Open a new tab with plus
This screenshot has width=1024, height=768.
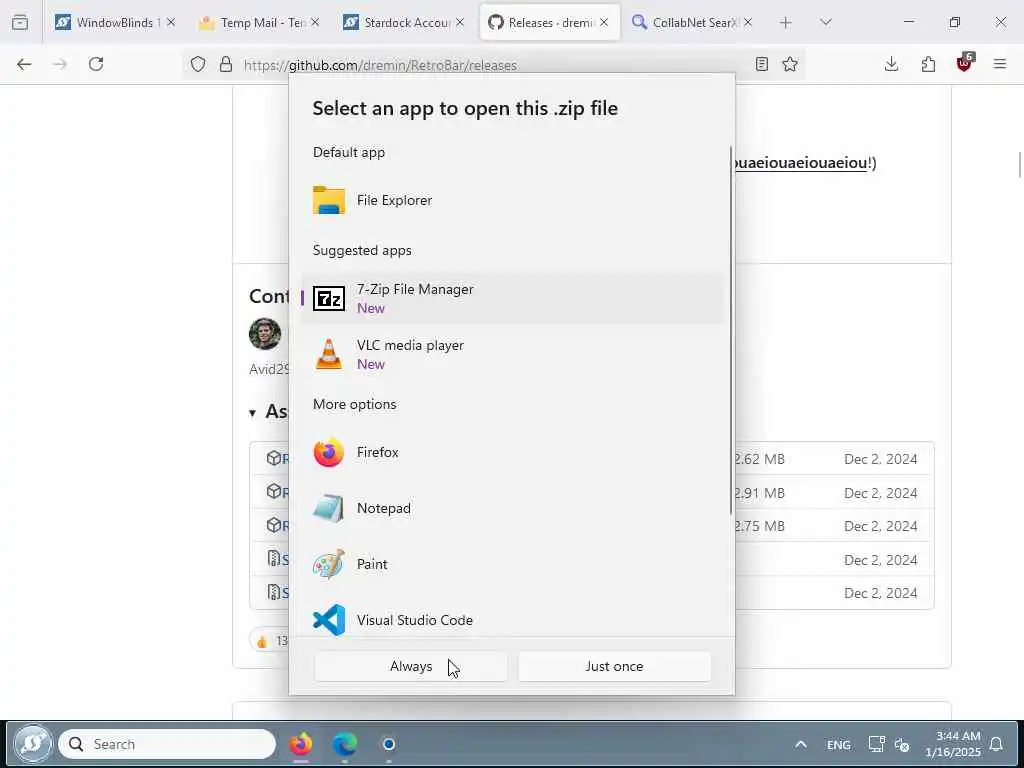786,22
